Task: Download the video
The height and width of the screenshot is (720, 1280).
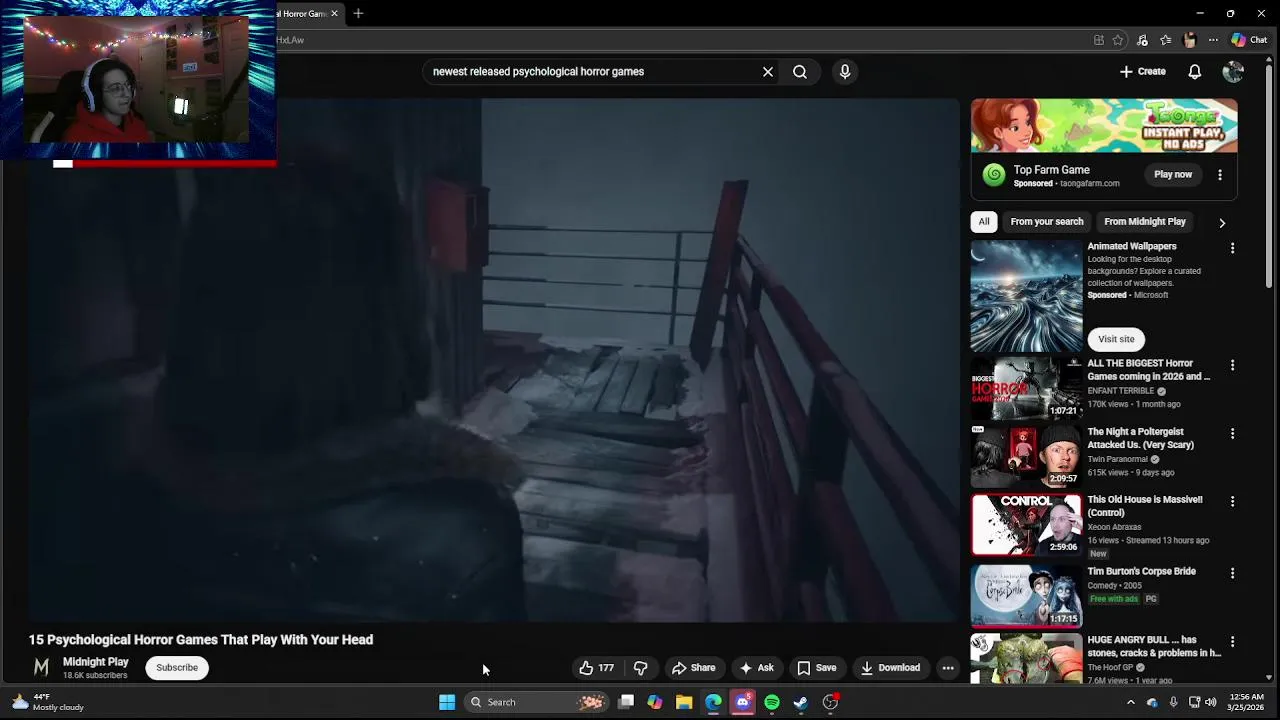Action: [x=890, y=668]
